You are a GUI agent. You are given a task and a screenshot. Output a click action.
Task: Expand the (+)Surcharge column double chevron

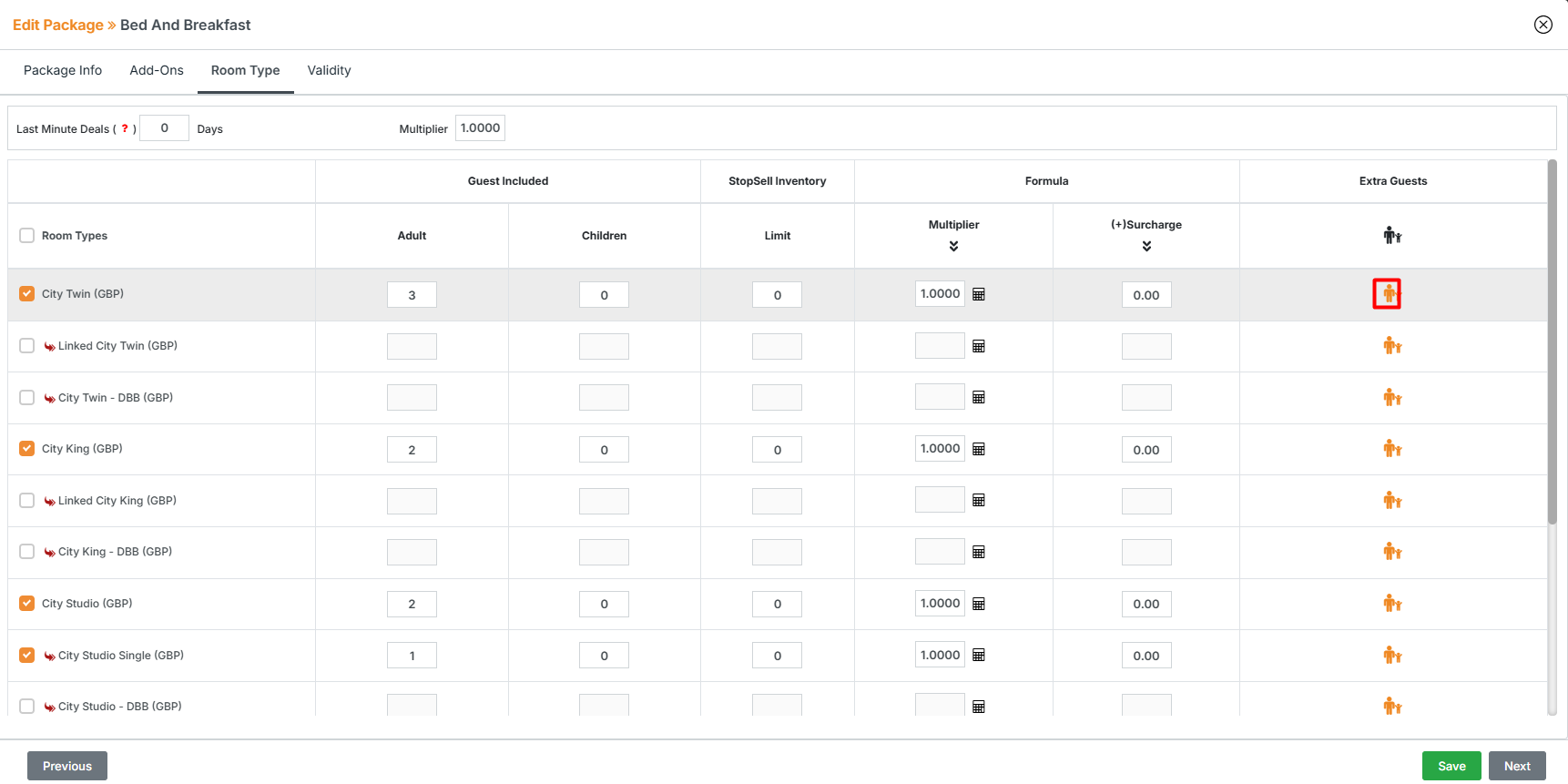(x=1146, y=247)
